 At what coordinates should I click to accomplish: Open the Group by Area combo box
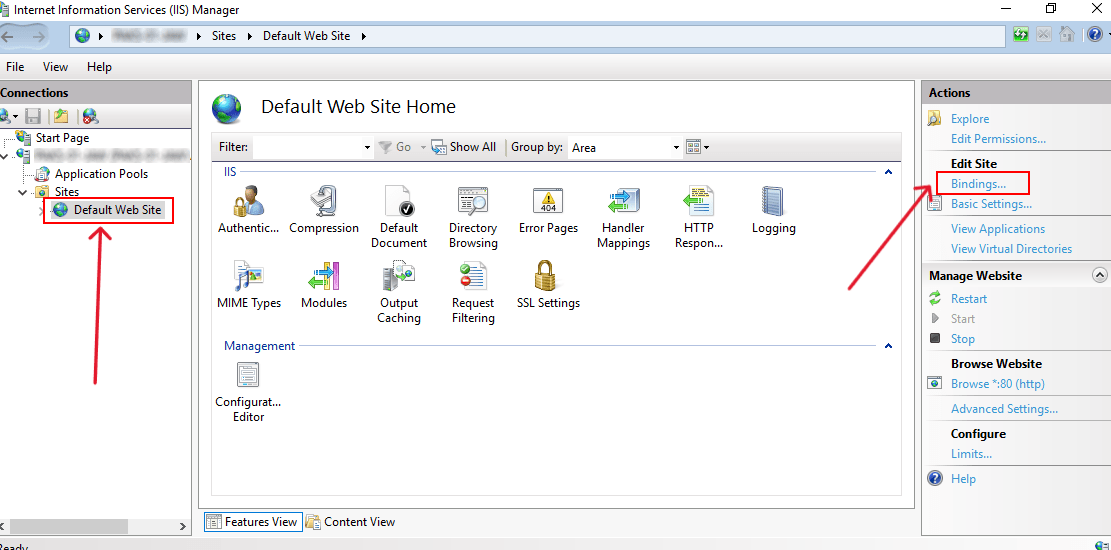point(625,147)
